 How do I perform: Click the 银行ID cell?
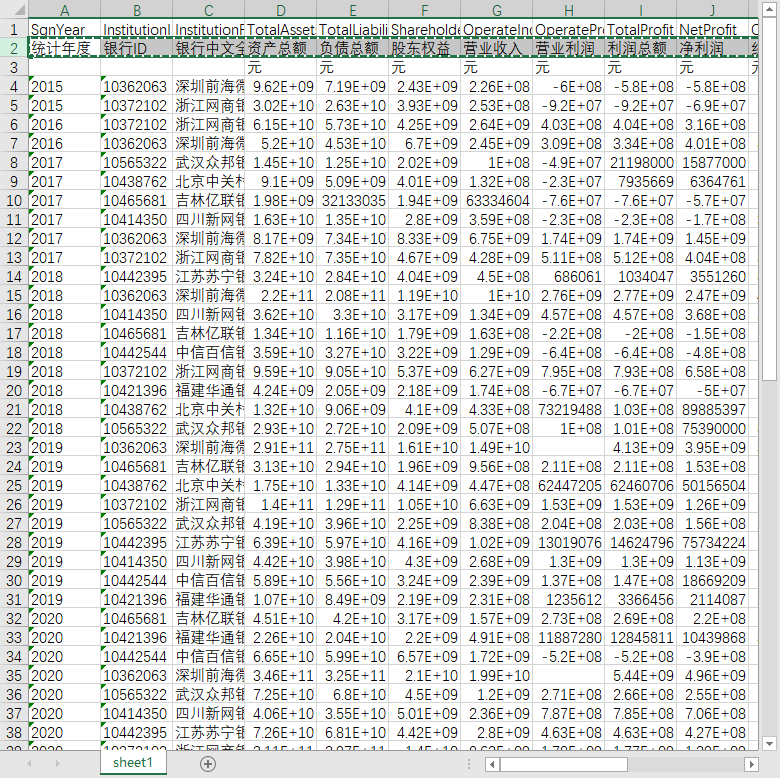pos(137,48)
